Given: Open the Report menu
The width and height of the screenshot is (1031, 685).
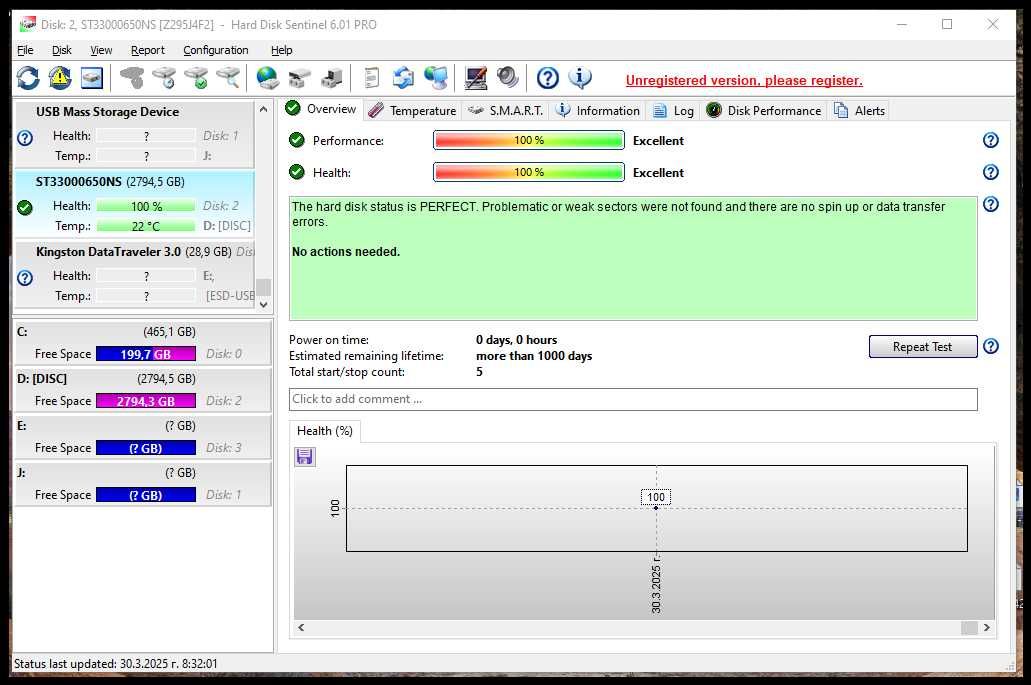Looking at the screenshot, I should pos(147,50).
